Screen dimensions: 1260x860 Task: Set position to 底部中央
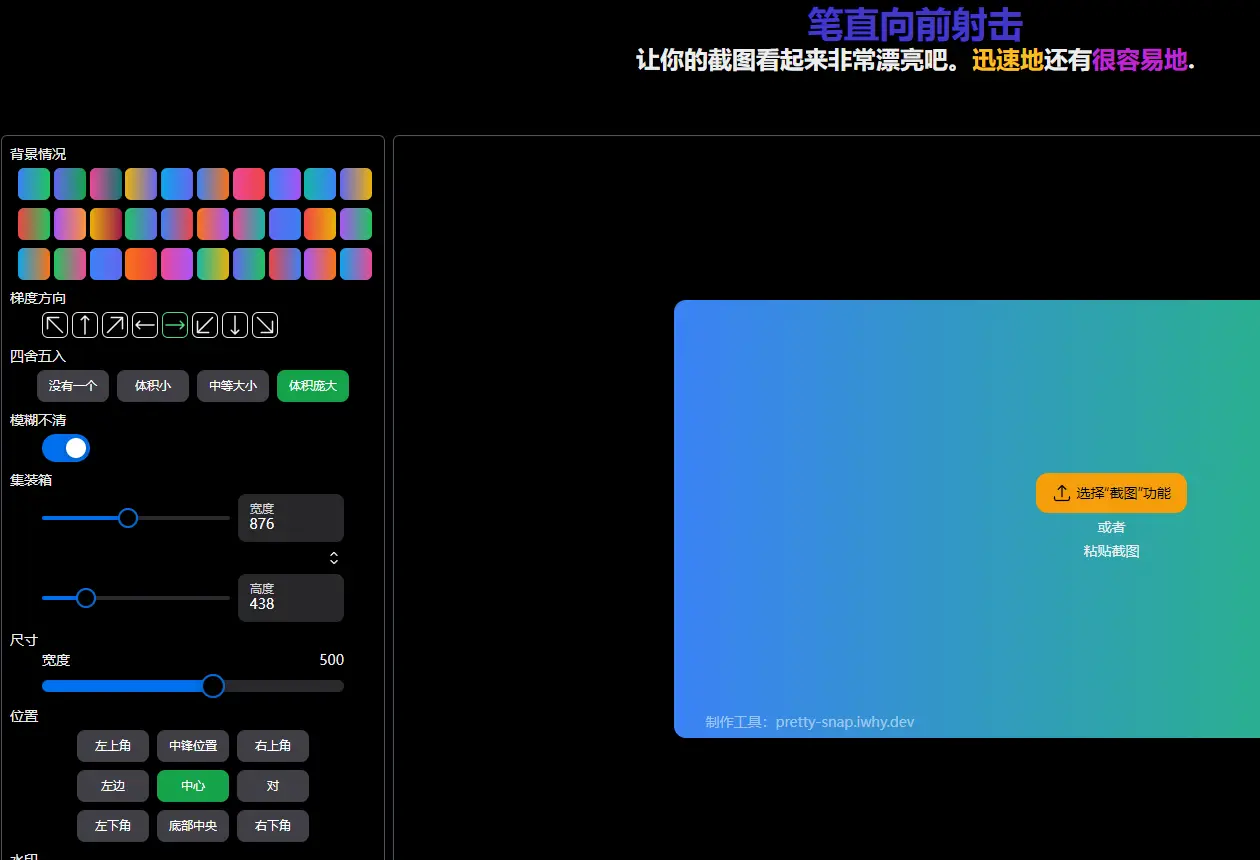click(193, 826)
